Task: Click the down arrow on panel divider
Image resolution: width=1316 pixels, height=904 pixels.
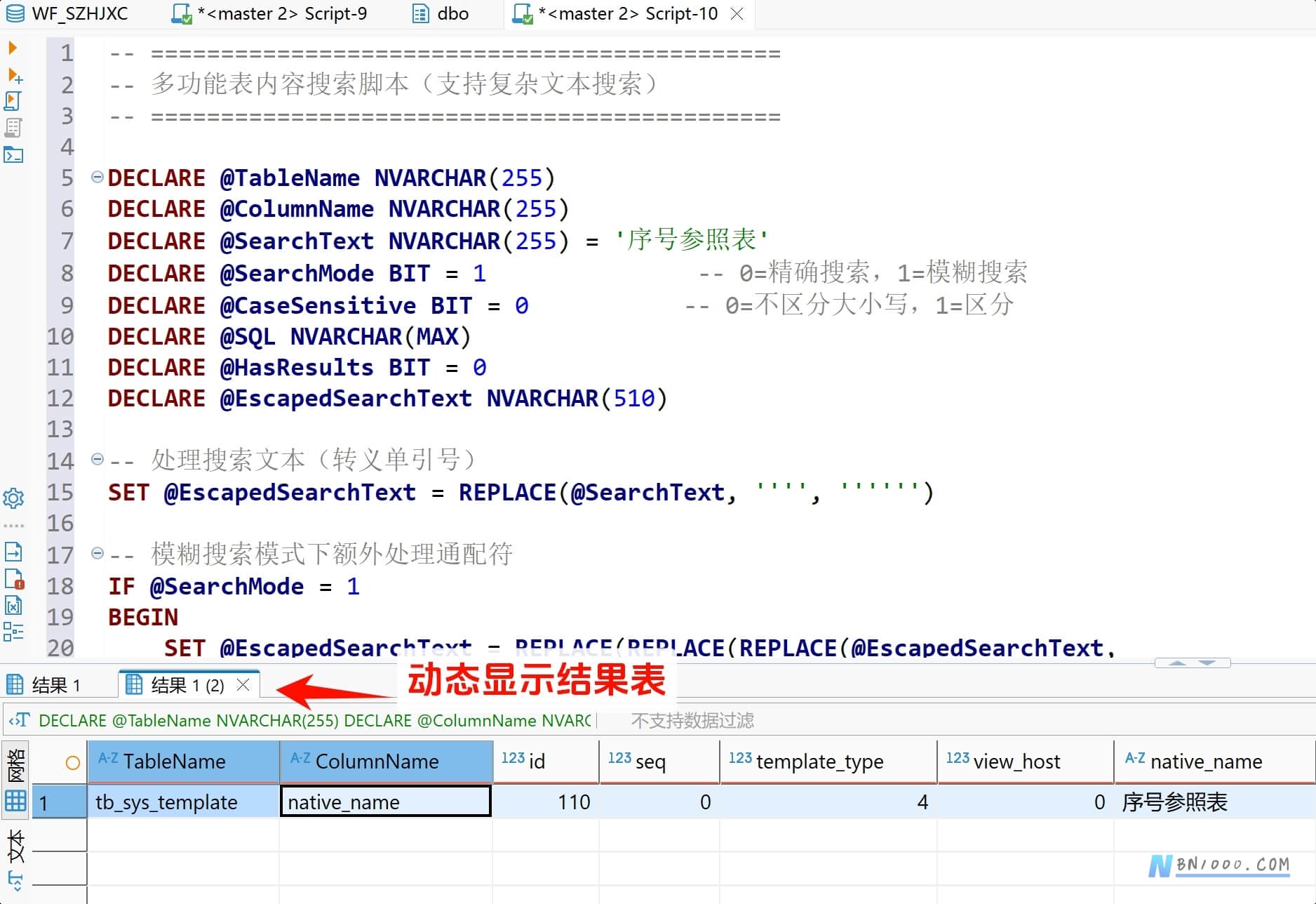Action: coord(1207,663)
